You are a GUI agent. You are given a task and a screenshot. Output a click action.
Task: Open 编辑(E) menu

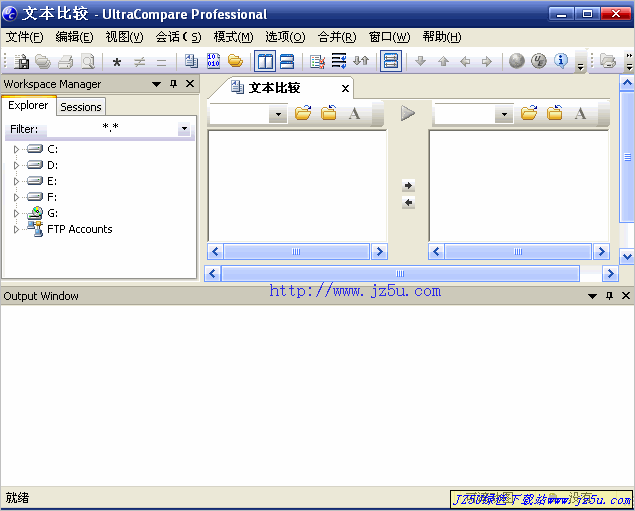coord(74,37)
